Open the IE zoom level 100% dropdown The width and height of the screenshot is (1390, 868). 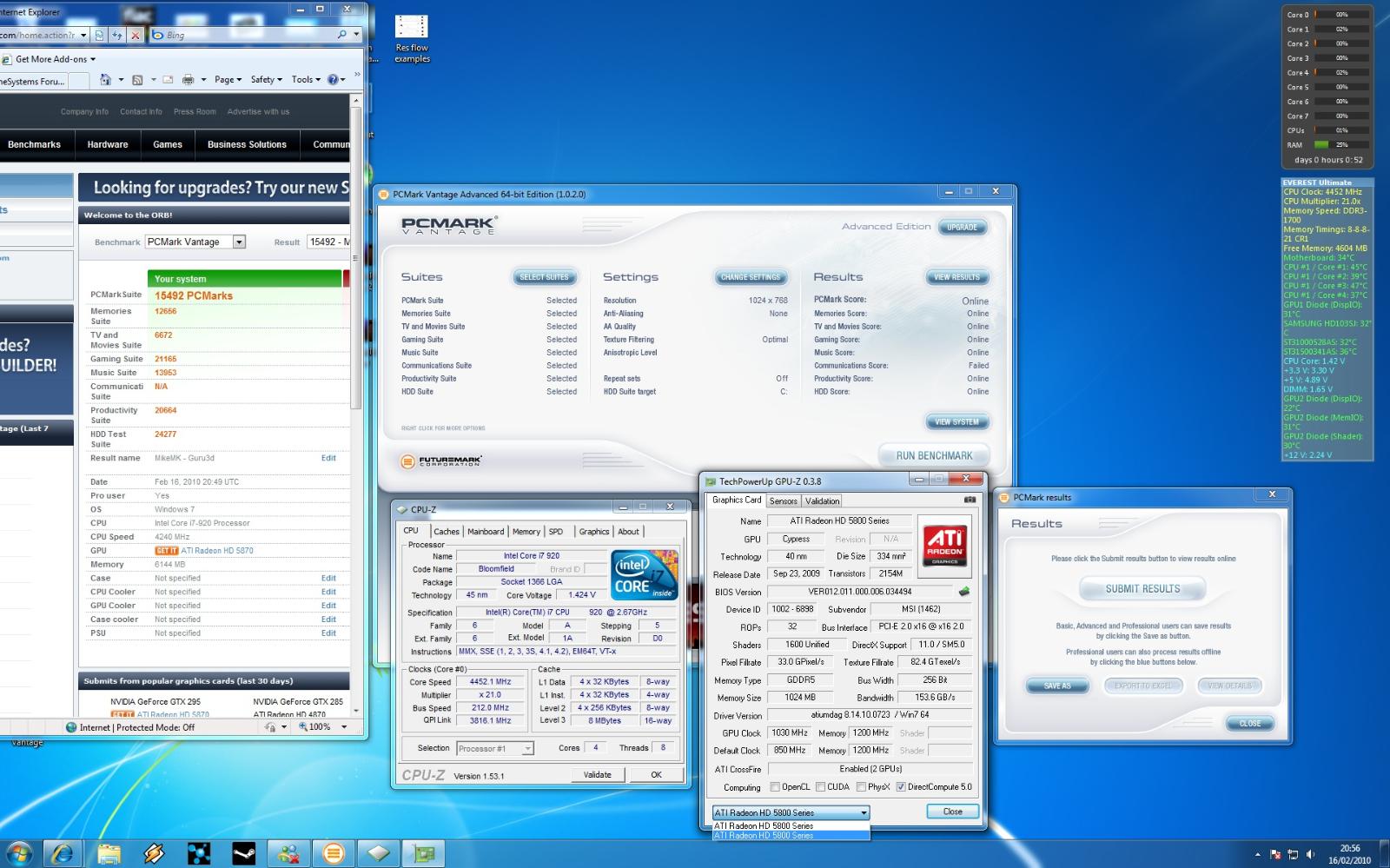pyautogui.click(x=344, y=727)
